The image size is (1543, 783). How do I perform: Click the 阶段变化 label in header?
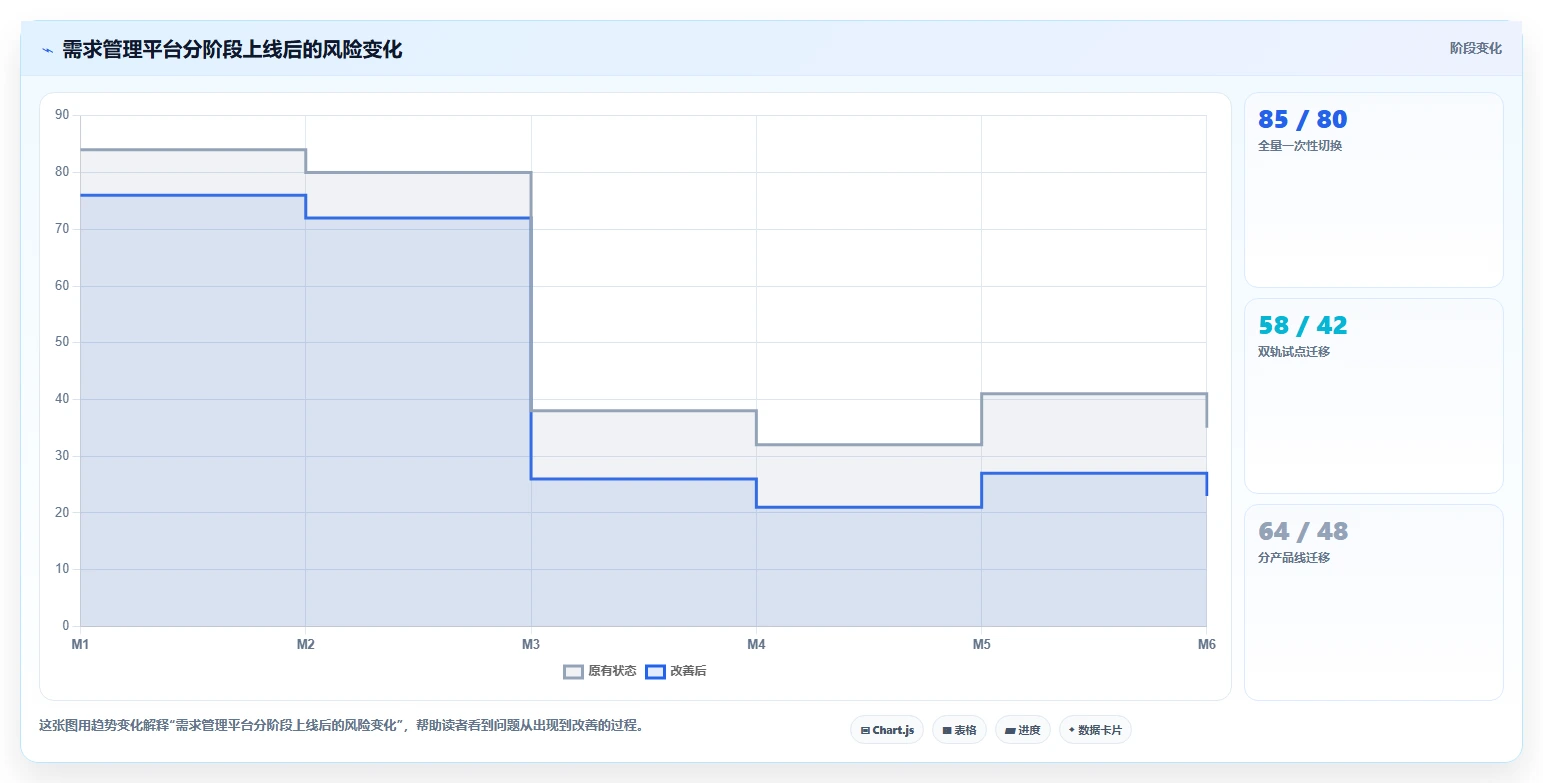click(x=1476, y=48)
